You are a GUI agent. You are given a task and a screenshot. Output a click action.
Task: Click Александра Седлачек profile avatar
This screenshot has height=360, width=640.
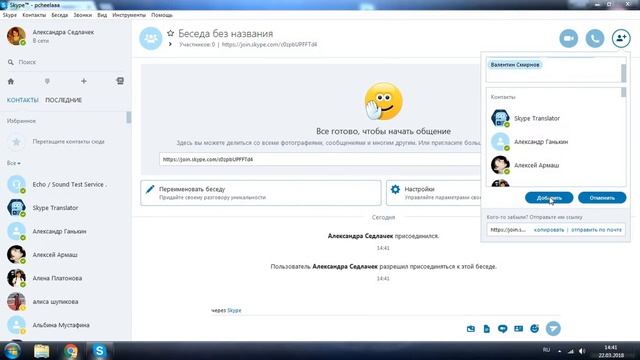16,36
